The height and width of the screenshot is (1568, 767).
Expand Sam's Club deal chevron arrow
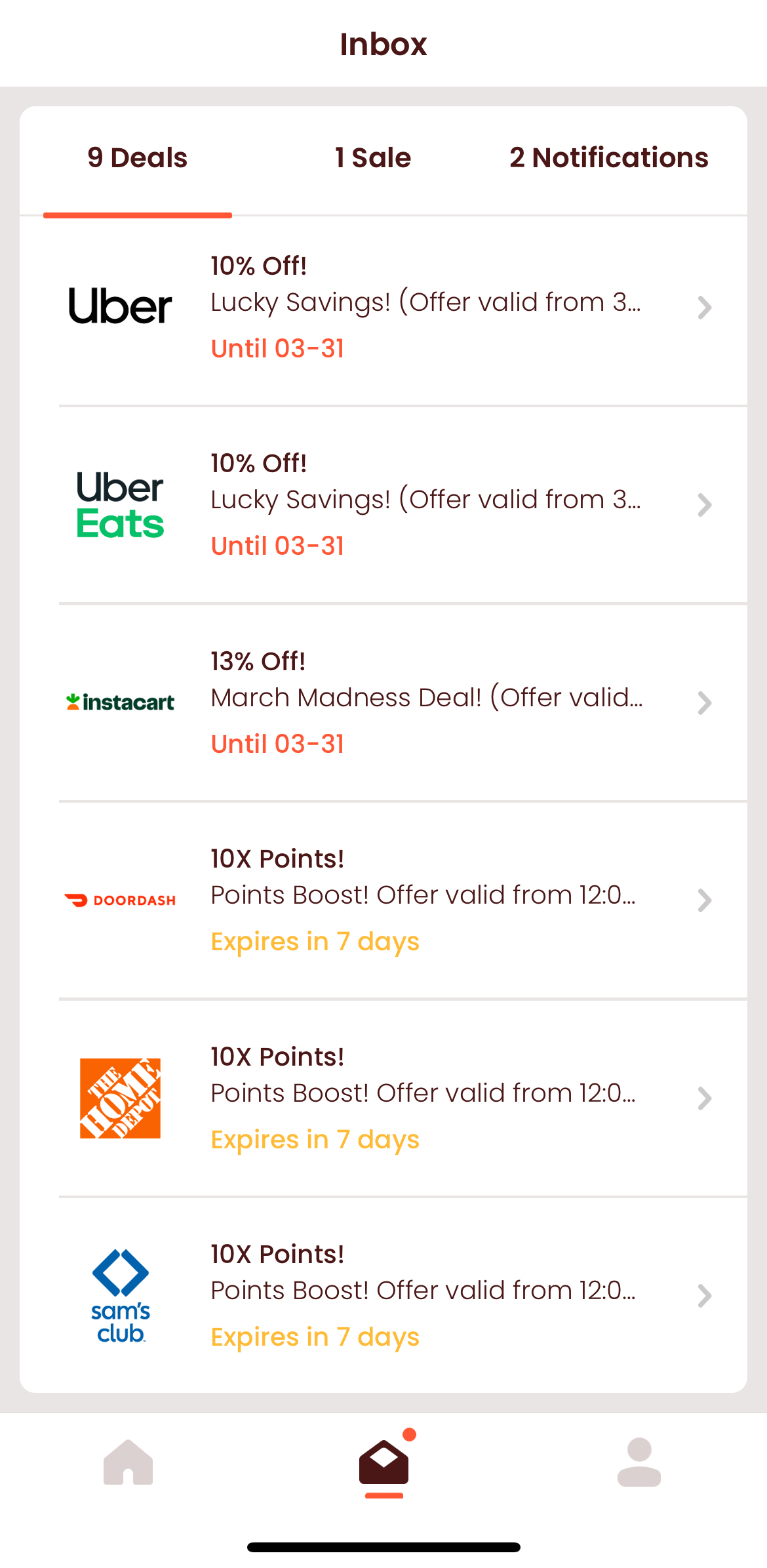click(x=704, y=1296)
